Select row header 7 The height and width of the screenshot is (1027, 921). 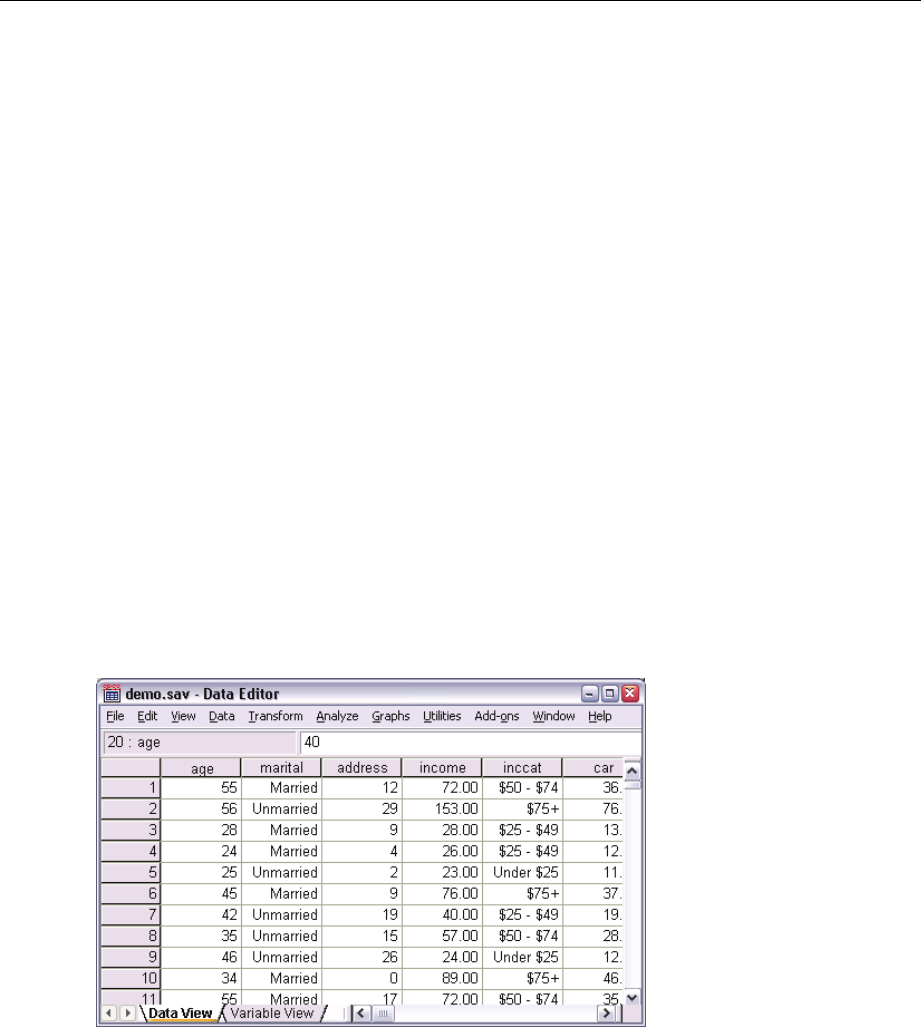[131, 915]
